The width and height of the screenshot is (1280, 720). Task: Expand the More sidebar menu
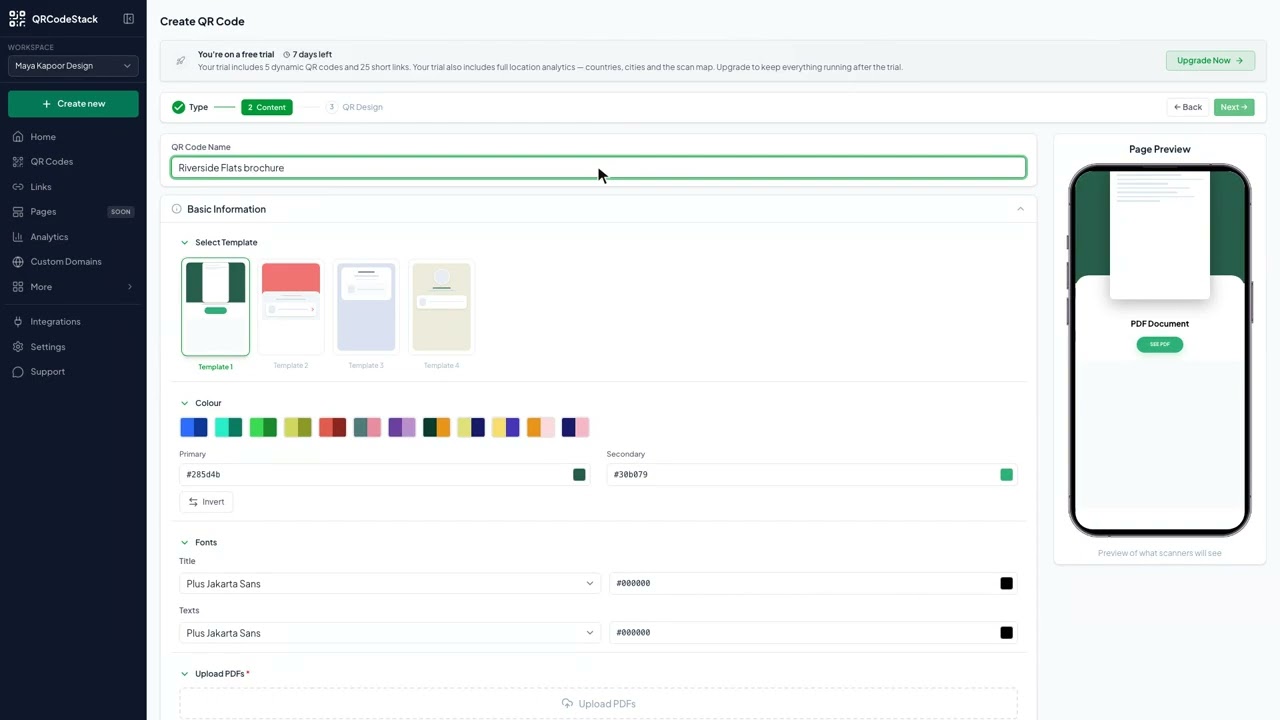coord(73,287)
